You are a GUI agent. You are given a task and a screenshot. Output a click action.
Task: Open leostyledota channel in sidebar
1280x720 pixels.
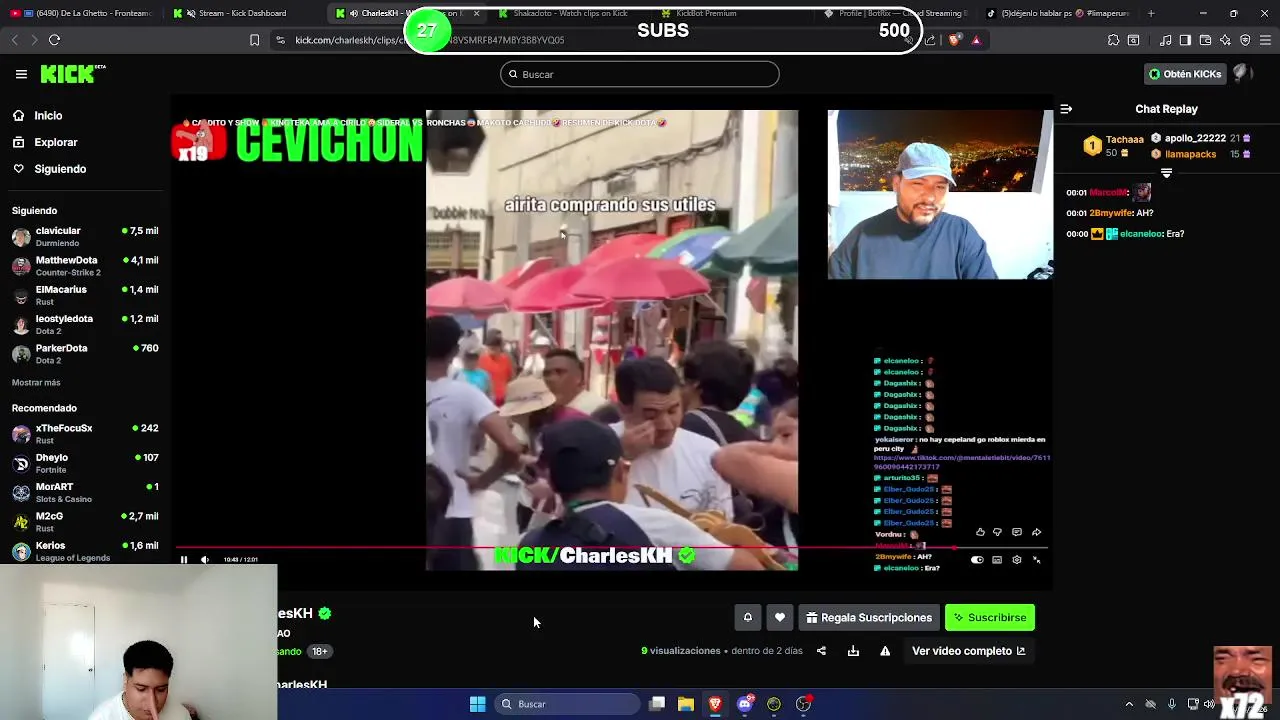click(x=85, y=324)
